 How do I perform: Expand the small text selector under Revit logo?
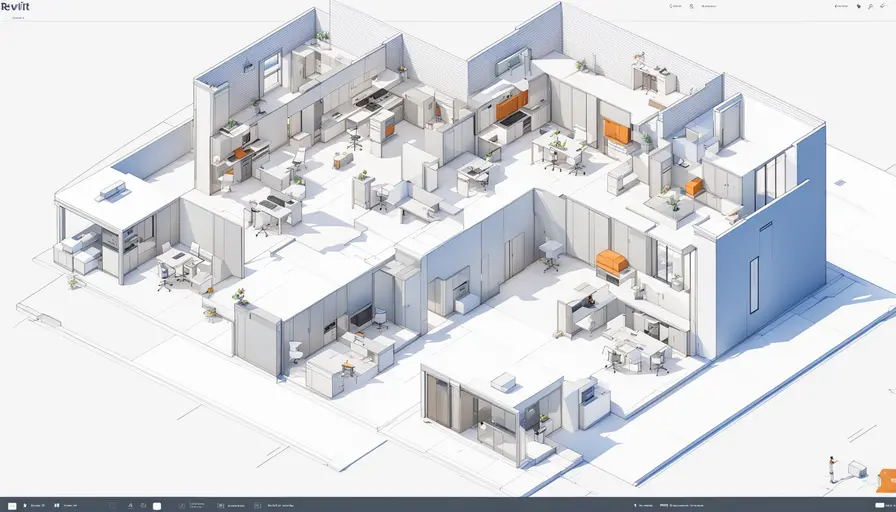click(17, 17)
